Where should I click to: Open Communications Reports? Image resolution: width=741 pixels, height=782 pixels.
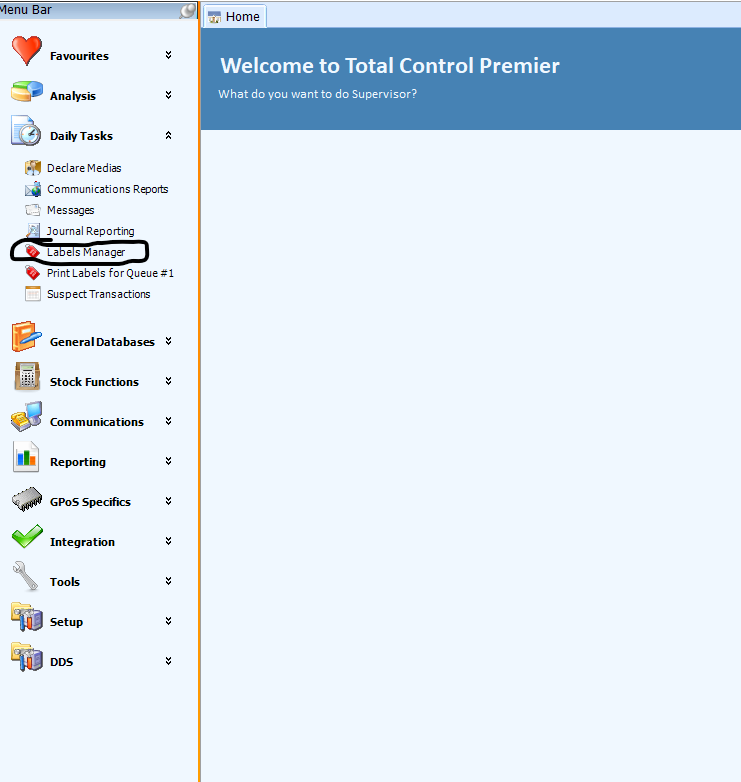coord(108,189)
